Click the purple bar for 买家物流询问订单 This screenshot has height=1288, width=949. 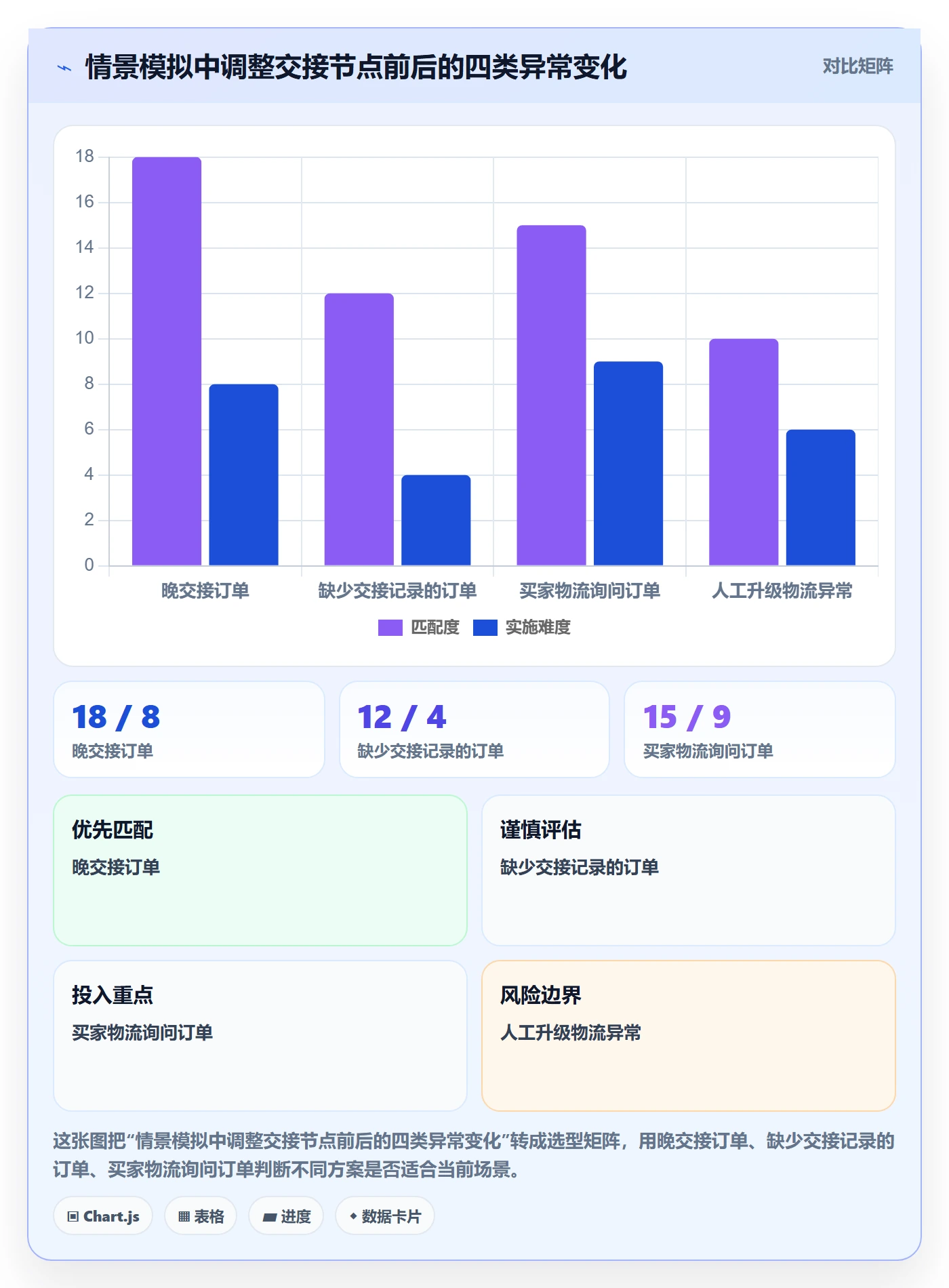pyautogui.click(x=551, y=395)
